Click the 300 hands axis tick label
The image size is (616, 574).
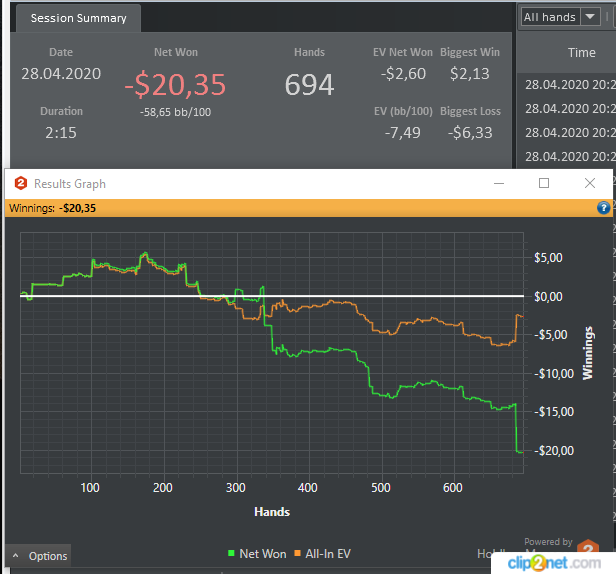click(235, 488)
